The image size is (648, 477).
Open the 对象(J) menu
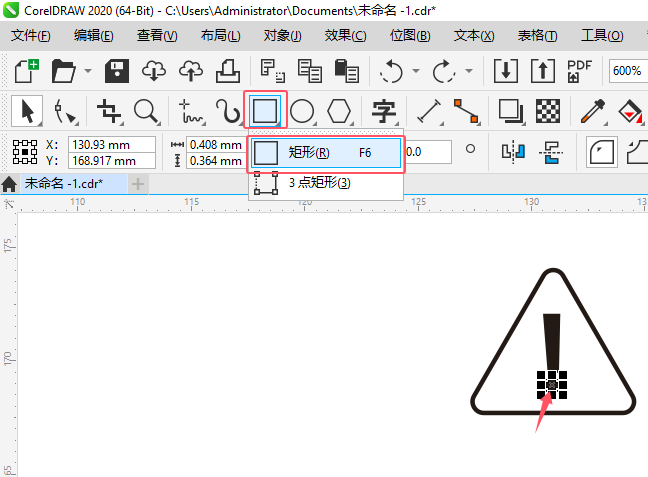pos(283,36)
